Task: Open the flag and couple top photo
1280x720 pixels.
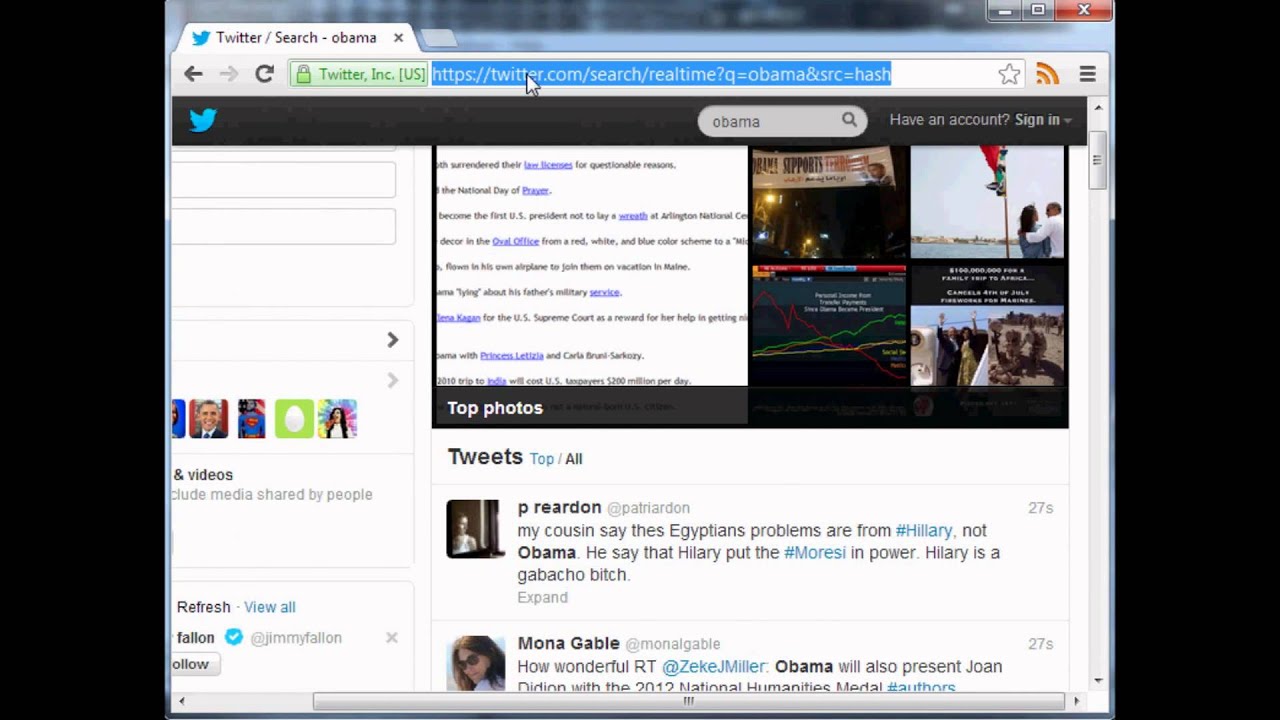Action: (x=988, y=203)
